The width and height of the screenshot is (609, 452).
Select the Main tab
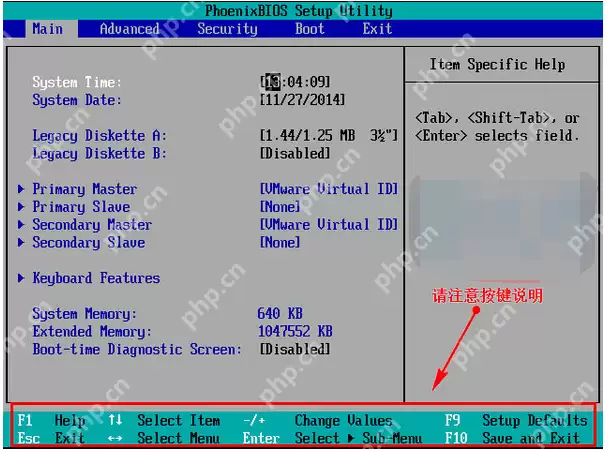tap(48, 29)
